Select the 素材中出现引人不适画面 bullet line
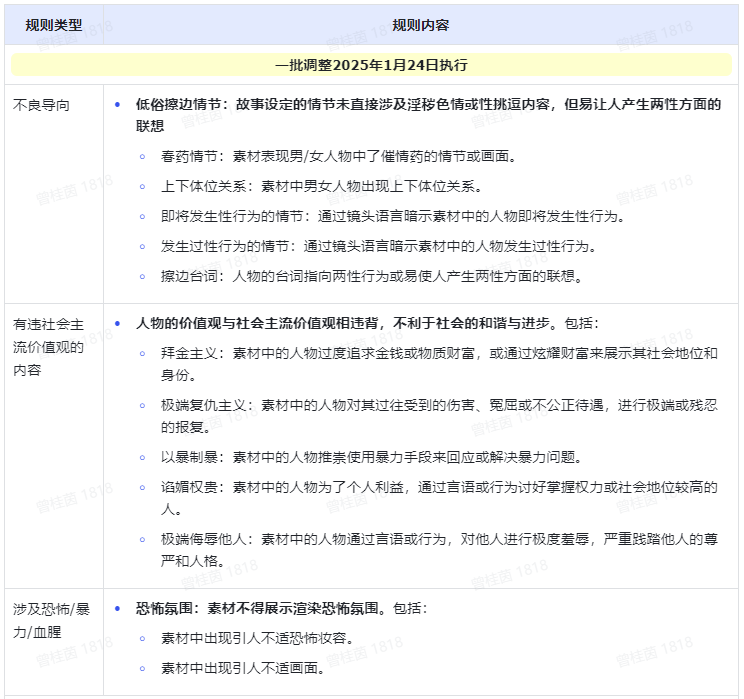 (x=243, y=668)
